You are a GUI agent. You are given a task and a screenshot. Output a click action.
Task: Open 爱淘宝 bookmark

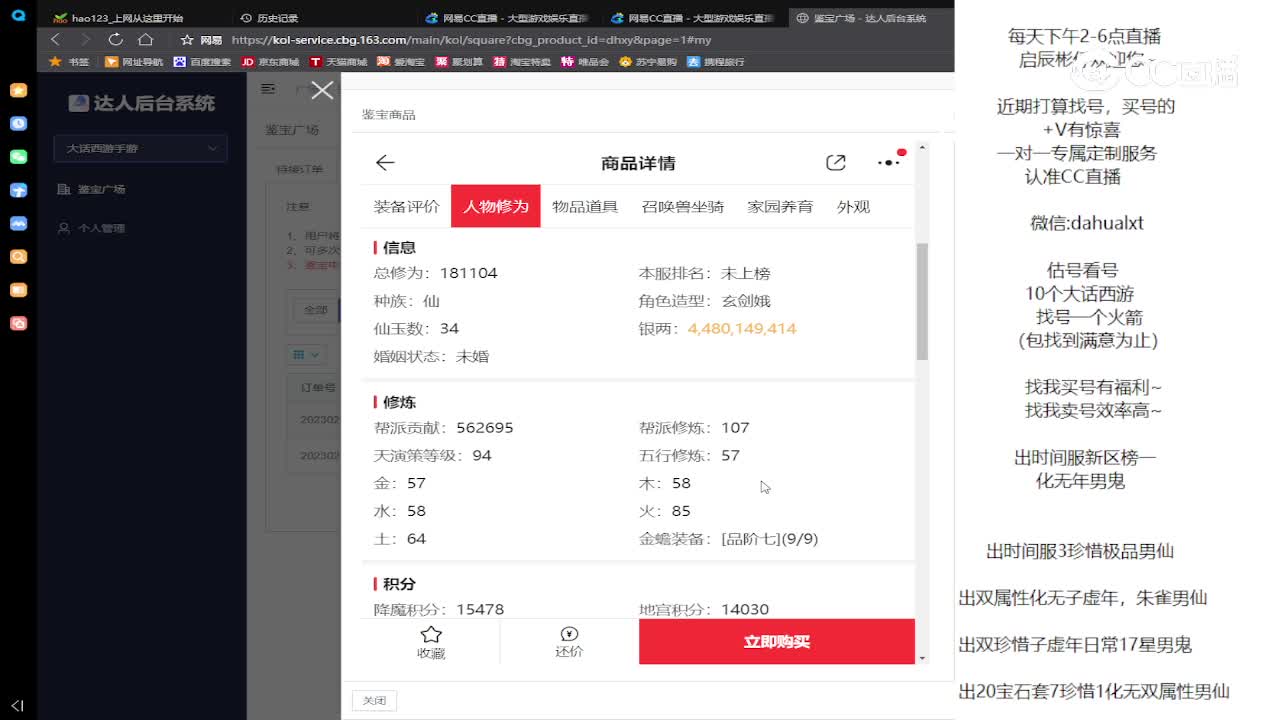point(401,62)
